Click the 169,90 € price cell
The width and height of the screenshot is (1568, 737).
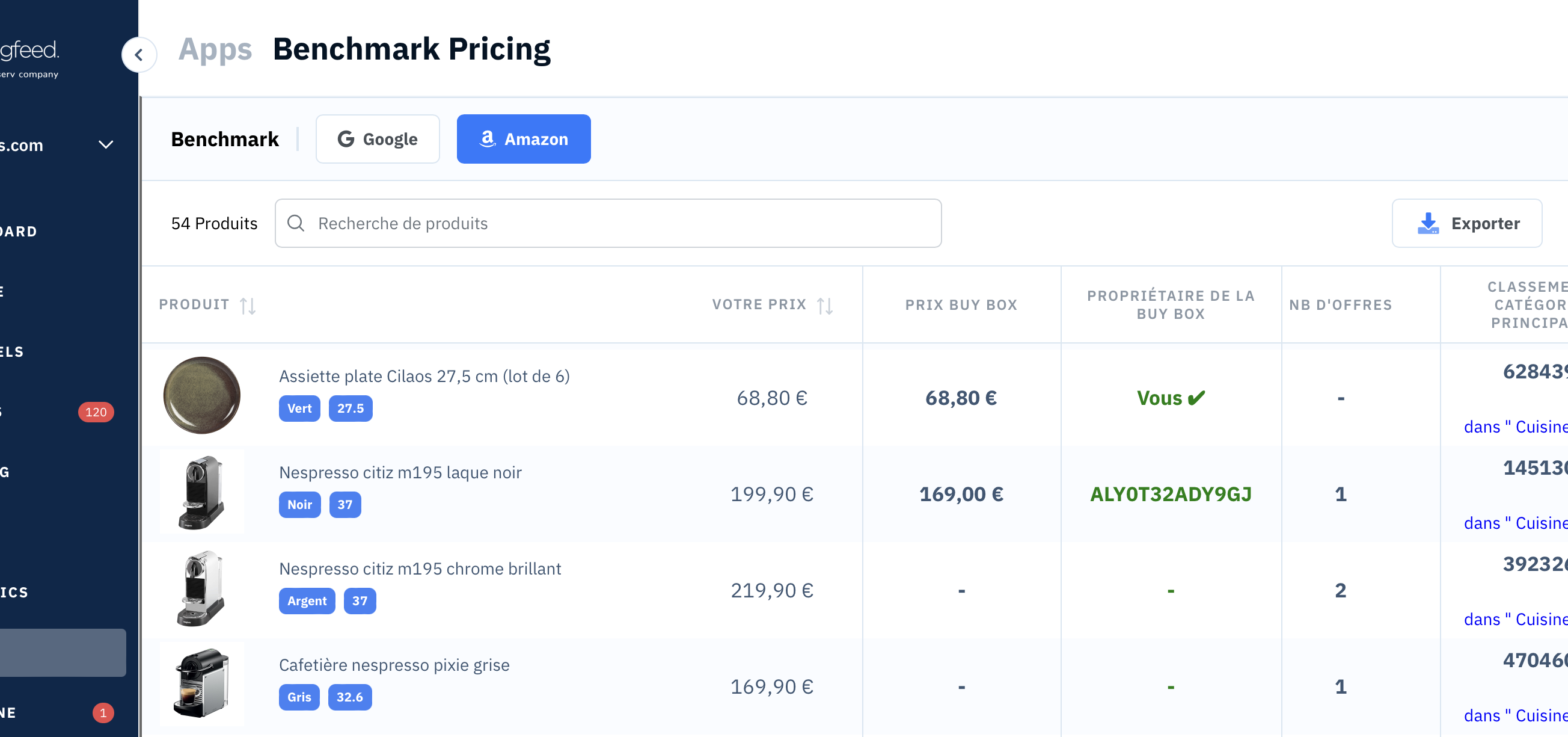click(x=772, y=686)
